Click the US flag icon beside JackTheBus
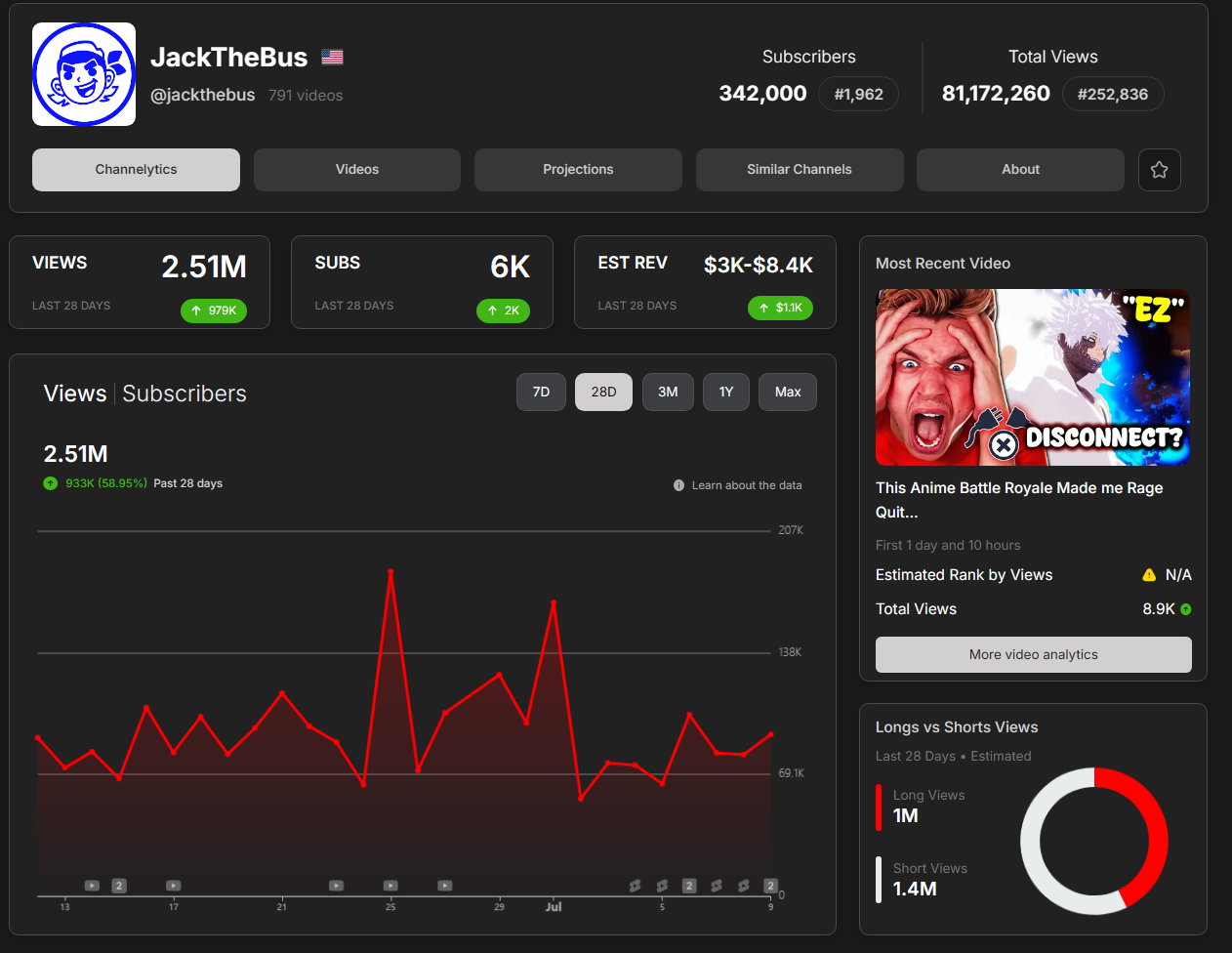Image resolution: width=1232 pixels, height=953 pixels. pyautogui.click(x=333, y=57)
